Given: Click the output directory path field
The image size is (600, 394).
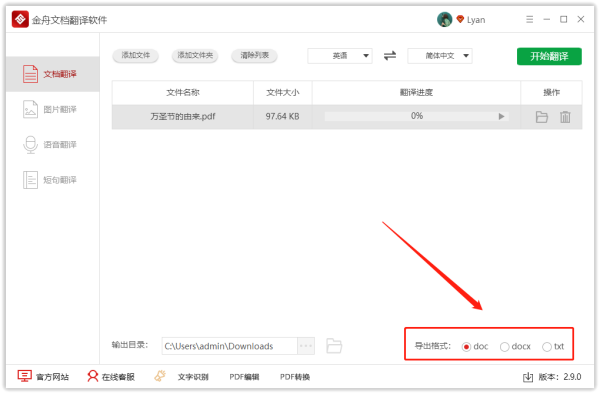Looking at the screenshot, I should (230, 346).
